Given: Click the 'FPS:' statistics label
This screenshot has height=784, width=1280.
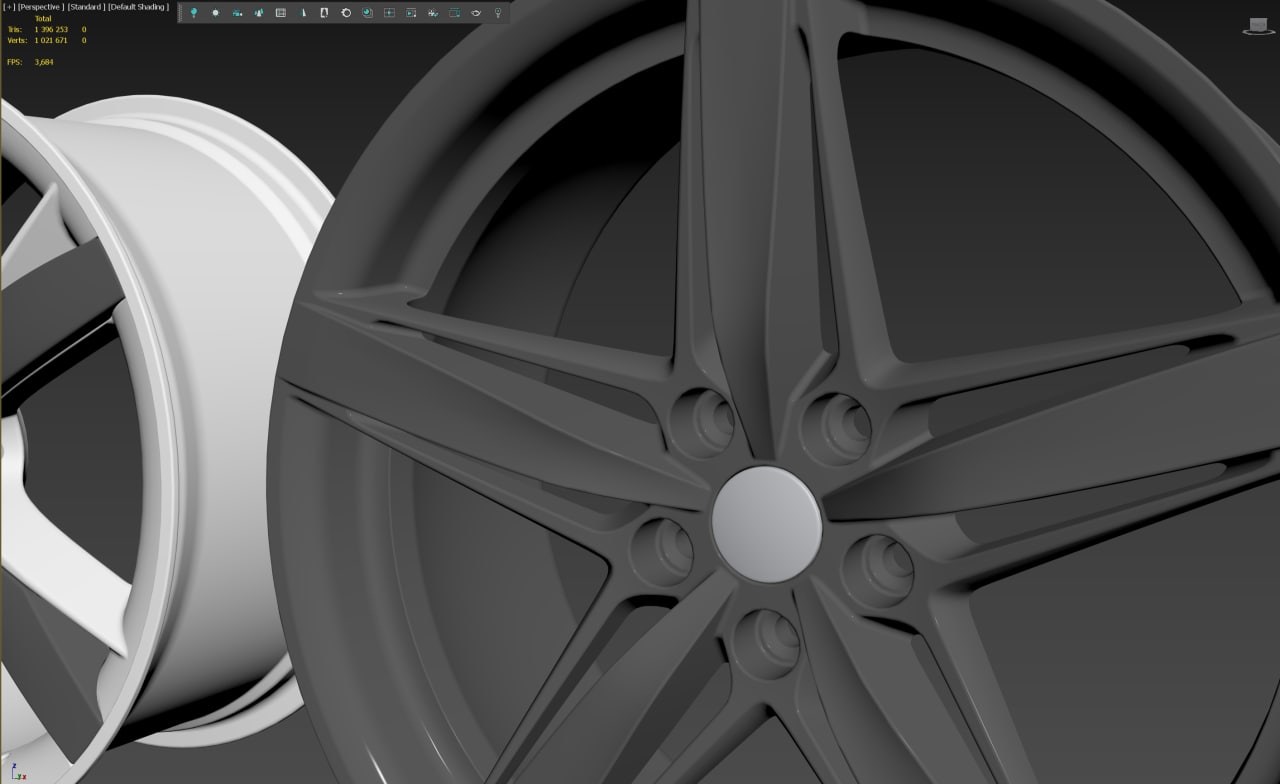Looking at the screenshot, I should click(x=14, y=62).
